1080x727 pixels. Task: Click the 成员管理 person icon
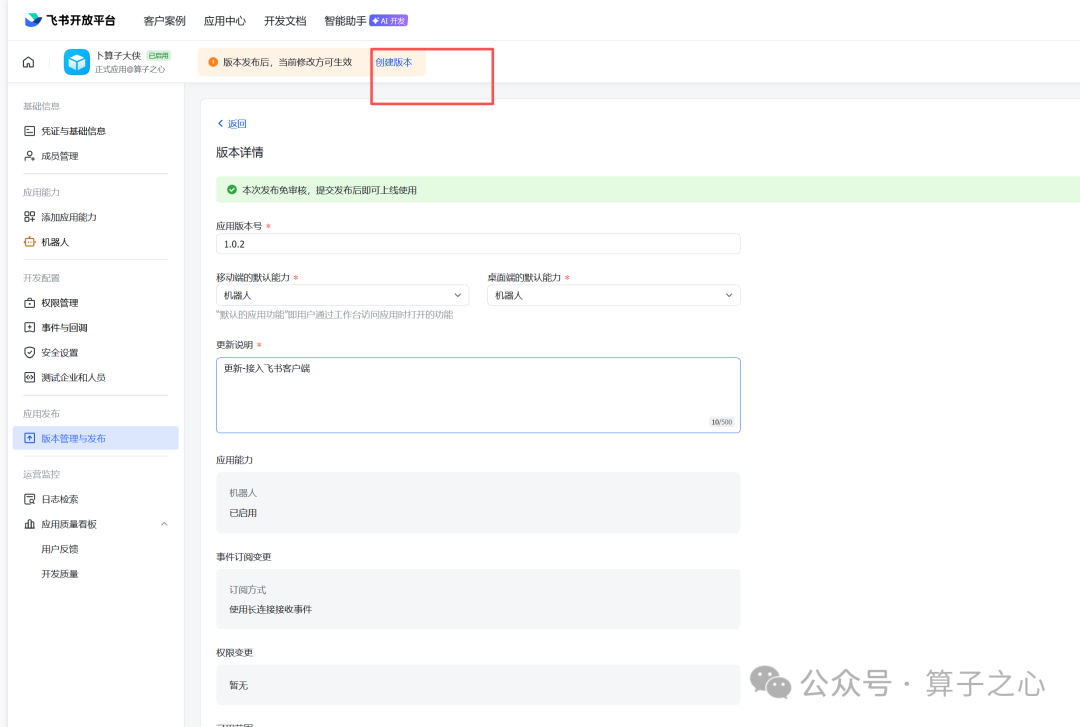click(30, 156)
